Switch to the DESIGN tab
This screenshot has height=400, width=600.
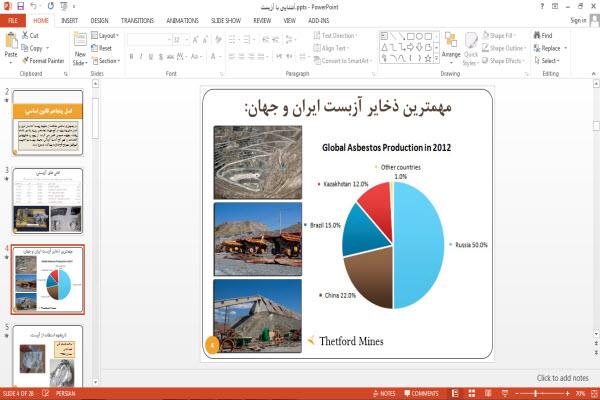point(99,20)
